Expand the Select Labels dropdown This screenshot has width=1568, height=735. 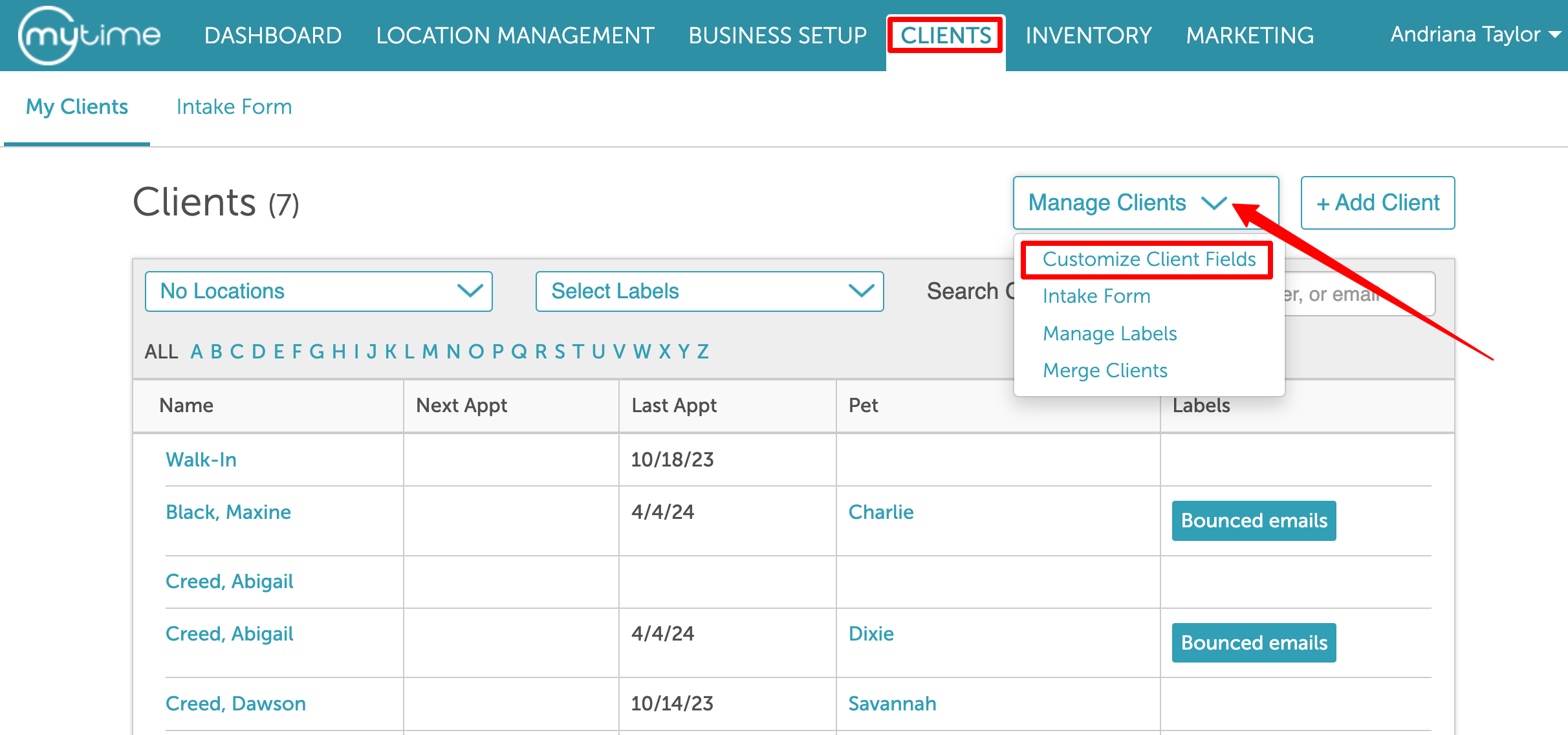coord(710,291)
